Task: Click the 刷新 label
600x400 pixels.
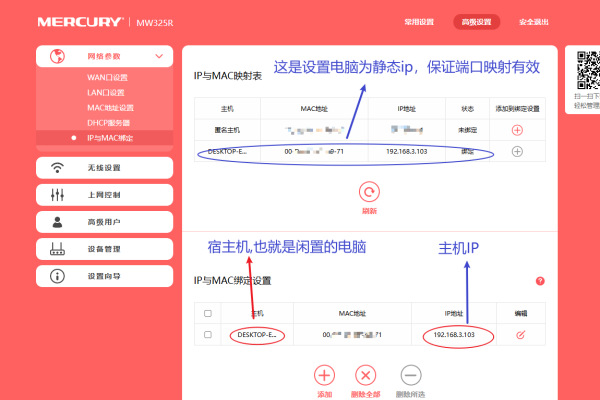Action: (x=369, y=211)
